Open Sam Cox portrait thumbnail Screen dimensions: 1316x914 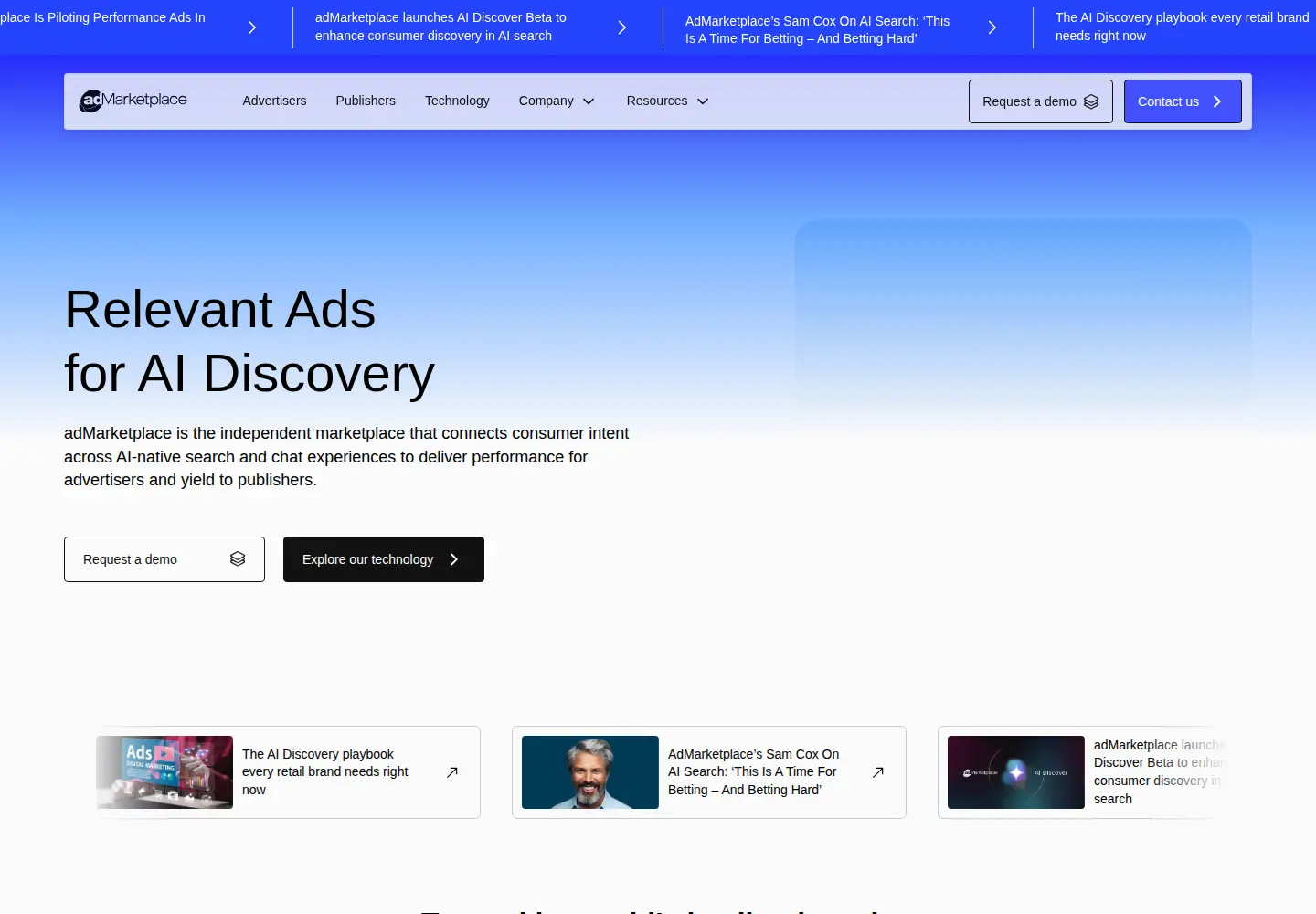point(590,772)
